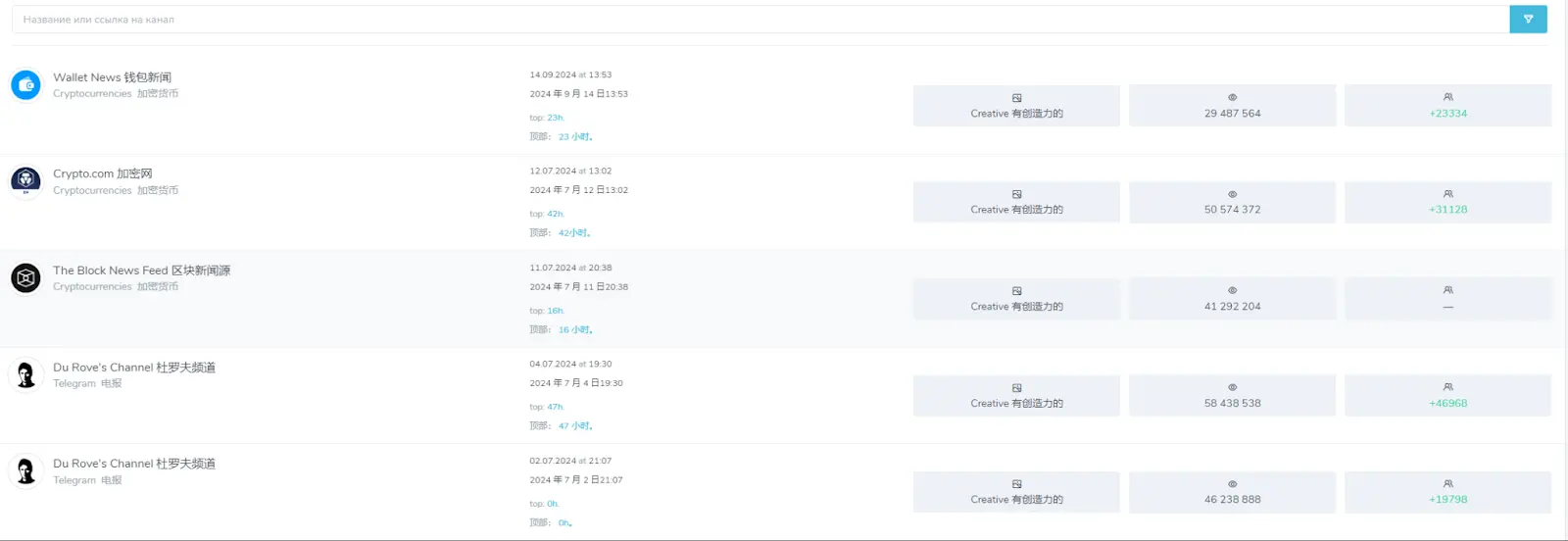Click the top 23h link
The image size is (1568, 541).
click(555, 118)
